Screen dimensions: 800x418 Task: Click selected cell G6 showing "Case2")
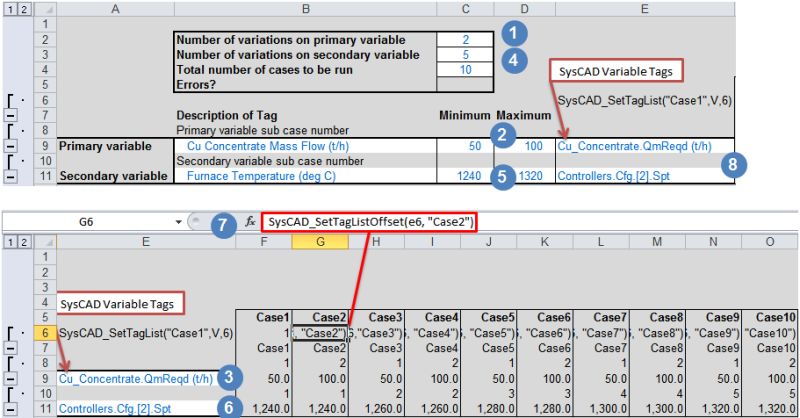coord(320,333)
